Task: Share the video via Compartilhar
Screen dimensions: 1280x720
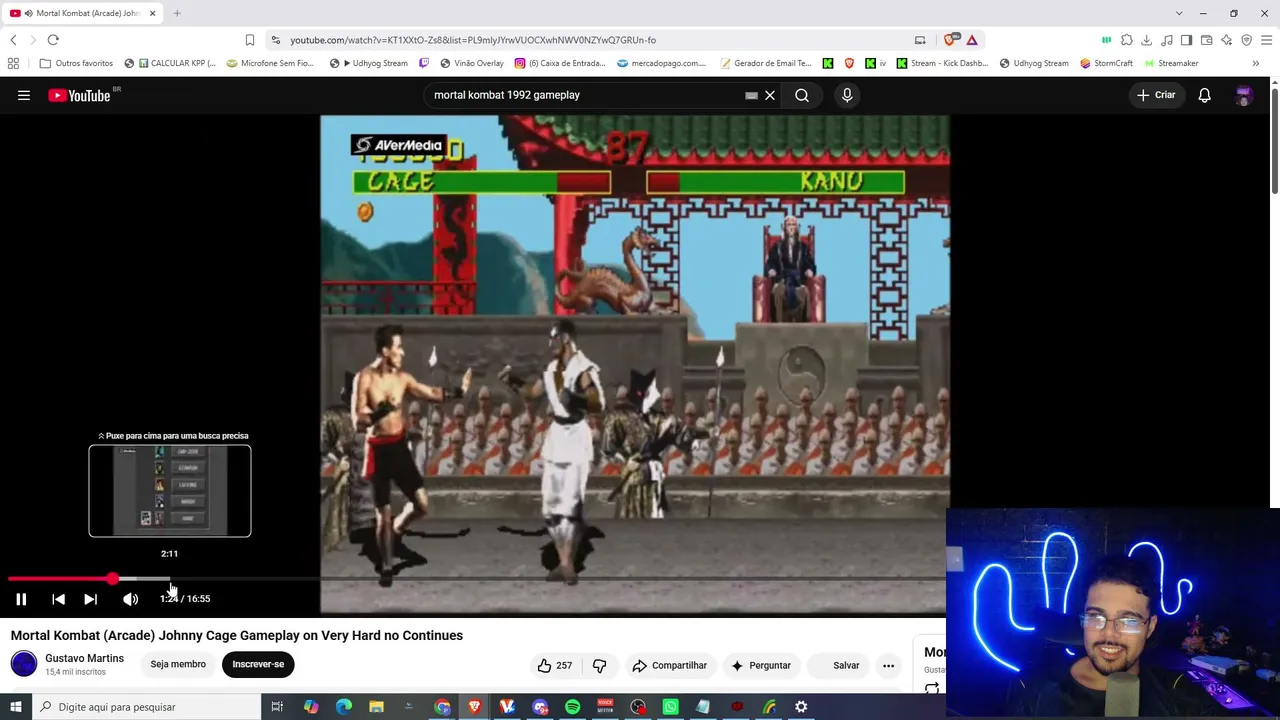Action: (669, 665)
